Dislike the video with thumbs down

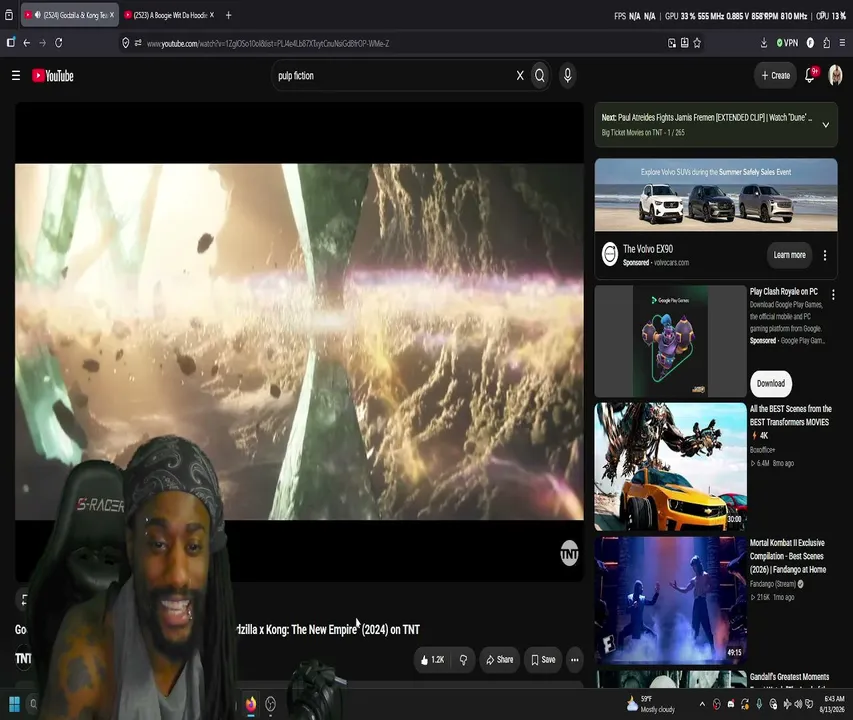[x=463, y=660]
